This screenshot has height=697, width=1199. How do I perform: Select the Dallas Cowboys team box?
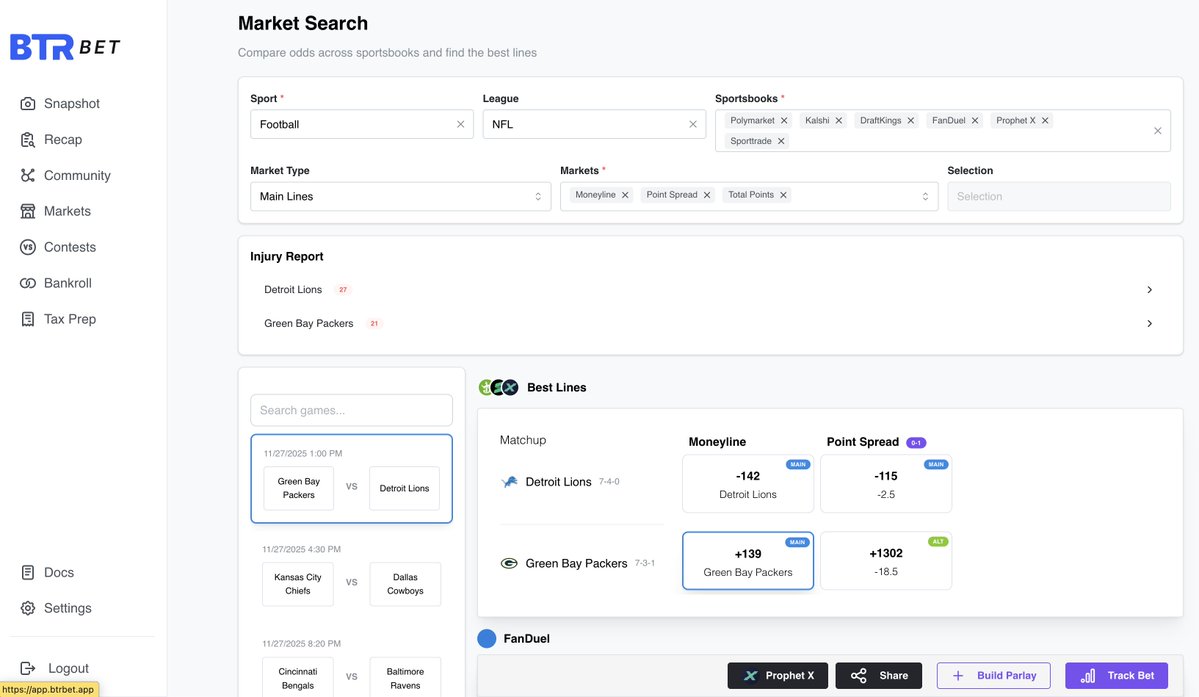405,584
